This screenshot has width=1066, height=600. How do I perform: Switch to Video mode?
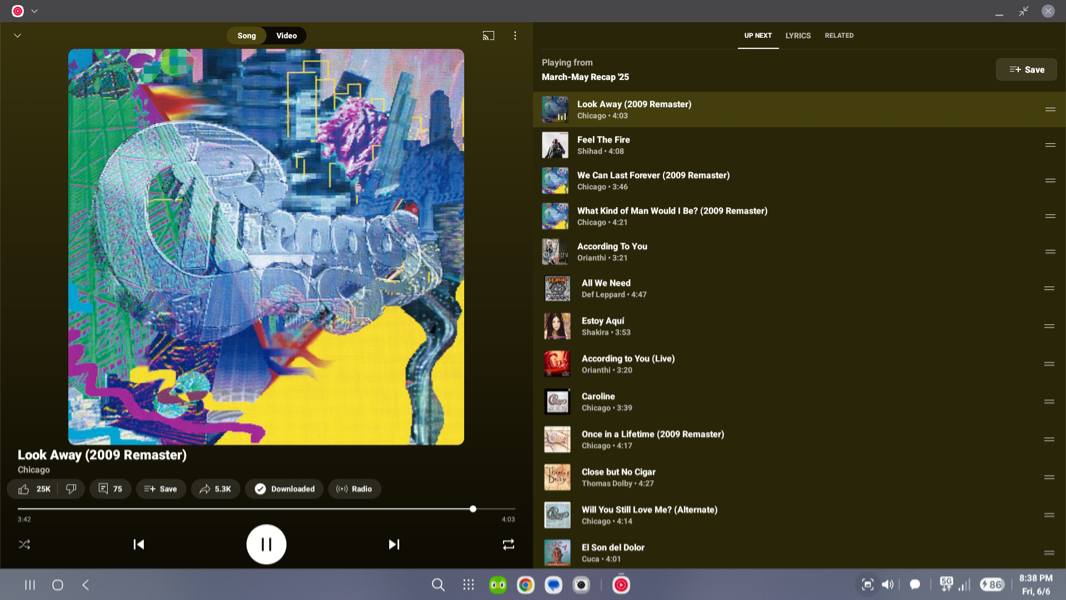click(x=286, y=36)
